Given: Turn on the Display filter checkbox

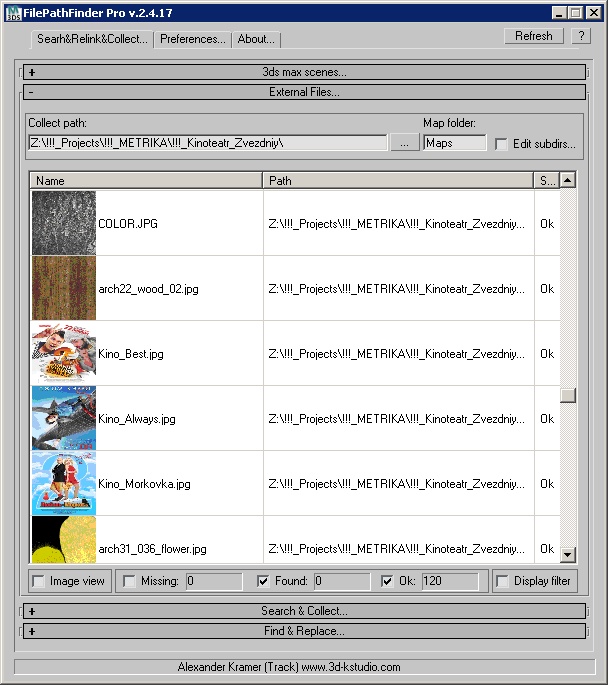Looking at the screenshot, I should tap(503, 581).
